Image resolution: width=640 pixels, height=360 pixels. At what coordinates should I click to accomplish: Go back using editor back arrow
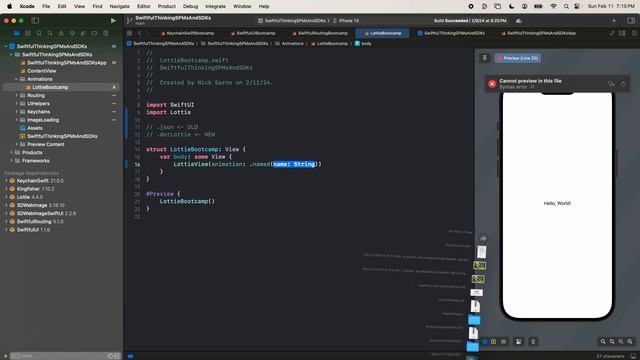coord(140,33)
